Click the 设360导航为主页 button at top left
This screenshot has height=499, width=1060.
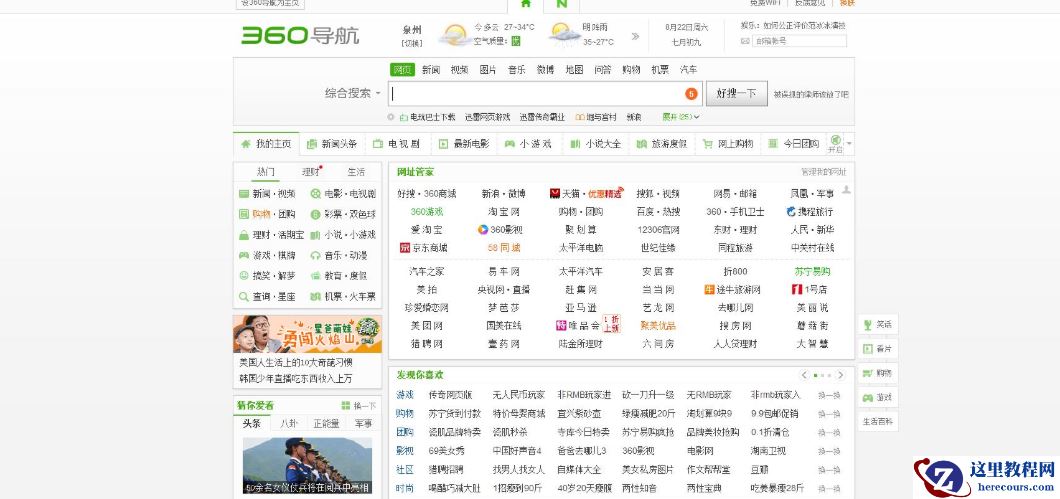270,3
